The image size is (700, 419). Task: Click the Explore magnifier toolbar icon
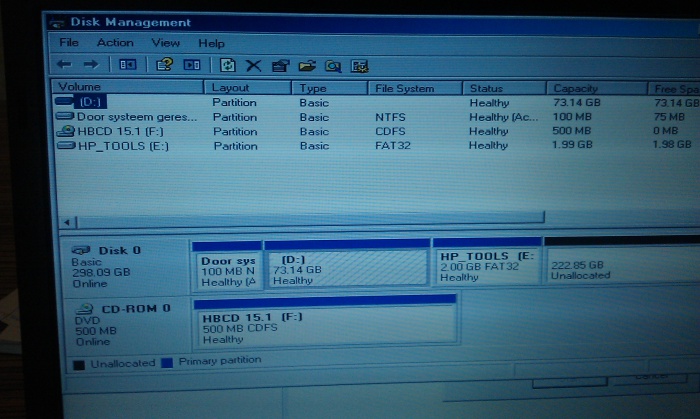(333, 67)
